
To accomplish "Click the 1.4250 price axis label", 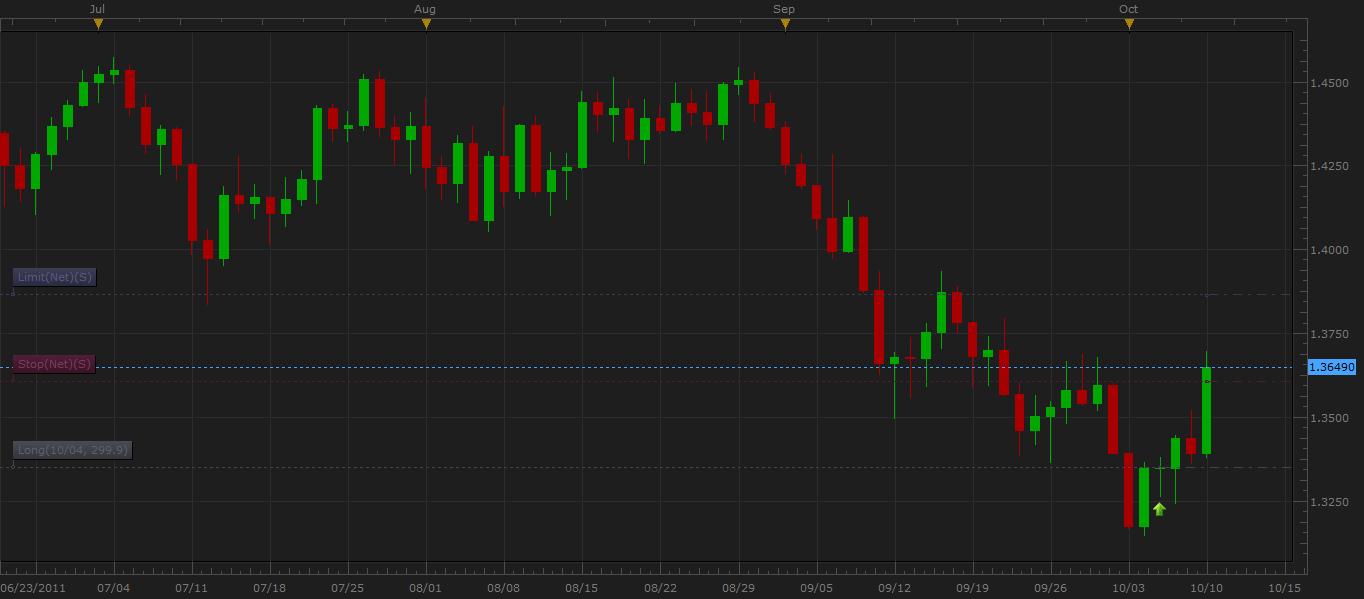I will (x=1329, y=166).
